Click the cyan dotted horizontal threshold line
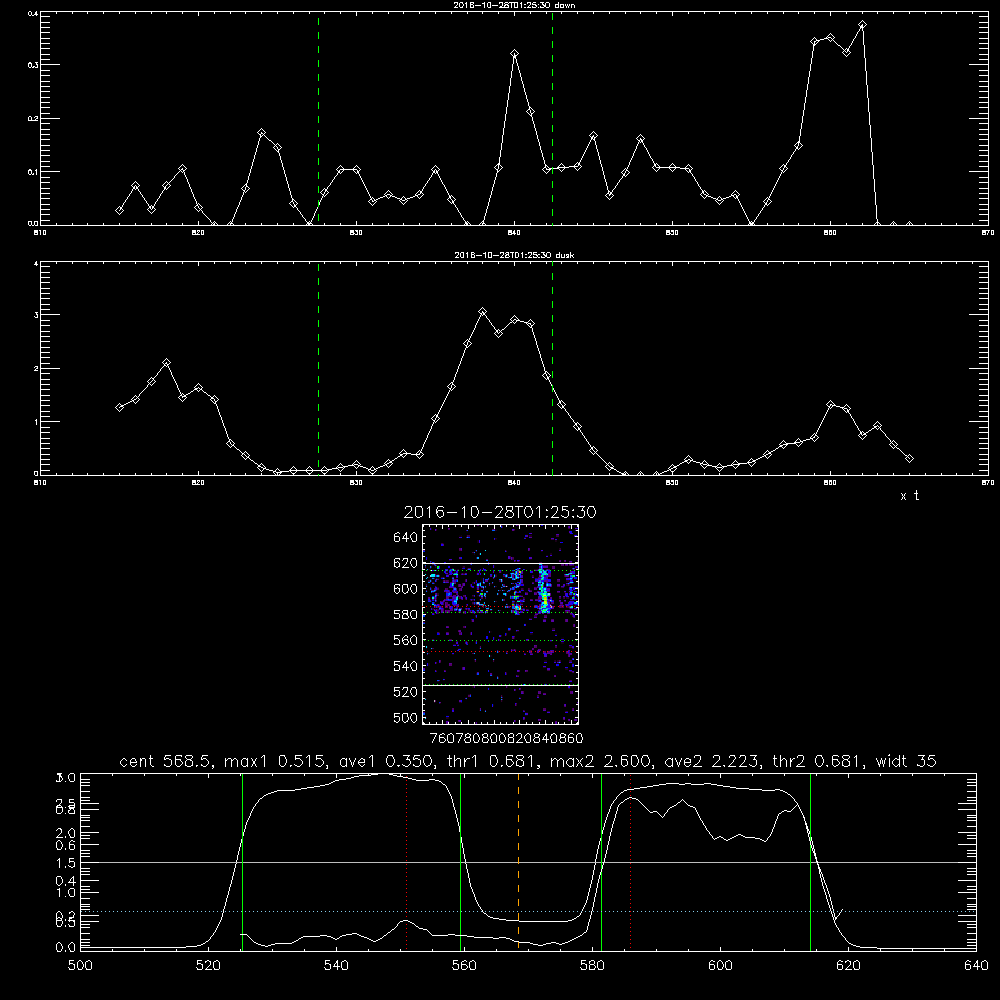The height and width of the screenshot is (1000, 1000). (x=528, y=911)
